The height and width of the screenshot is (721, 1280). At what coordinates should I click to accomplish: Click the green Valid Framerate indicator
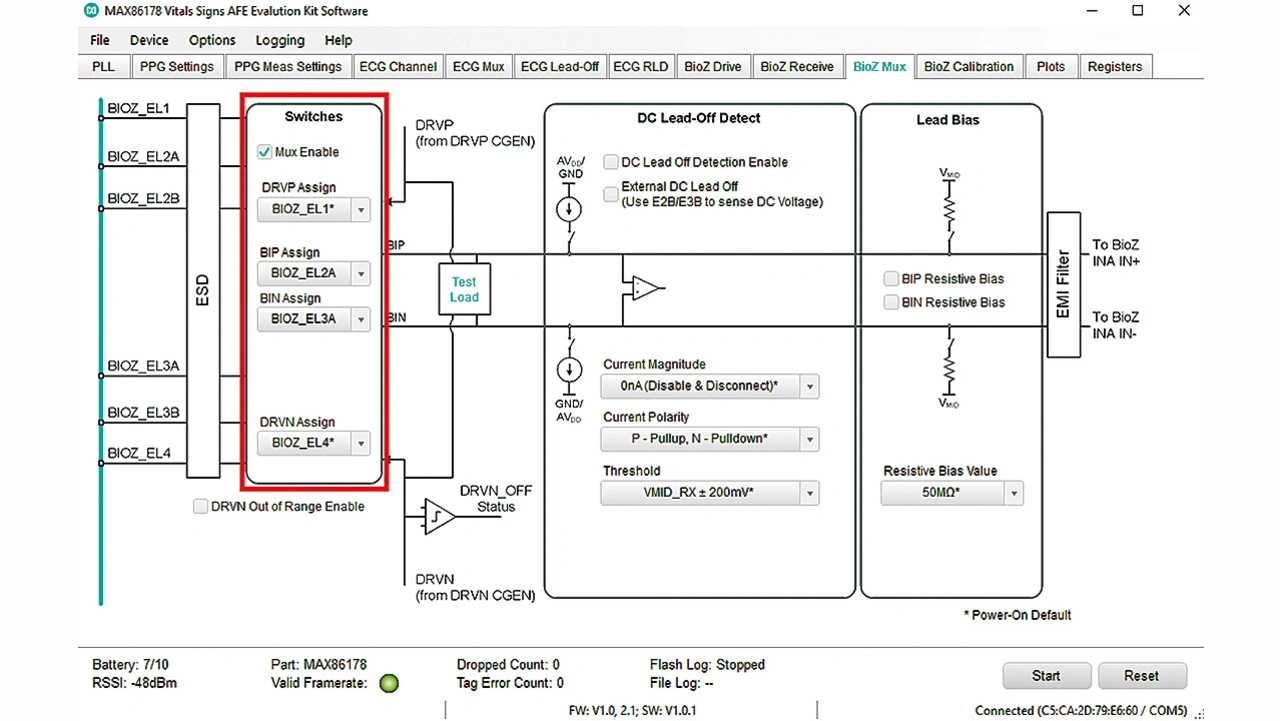click(x=389, y=684)
